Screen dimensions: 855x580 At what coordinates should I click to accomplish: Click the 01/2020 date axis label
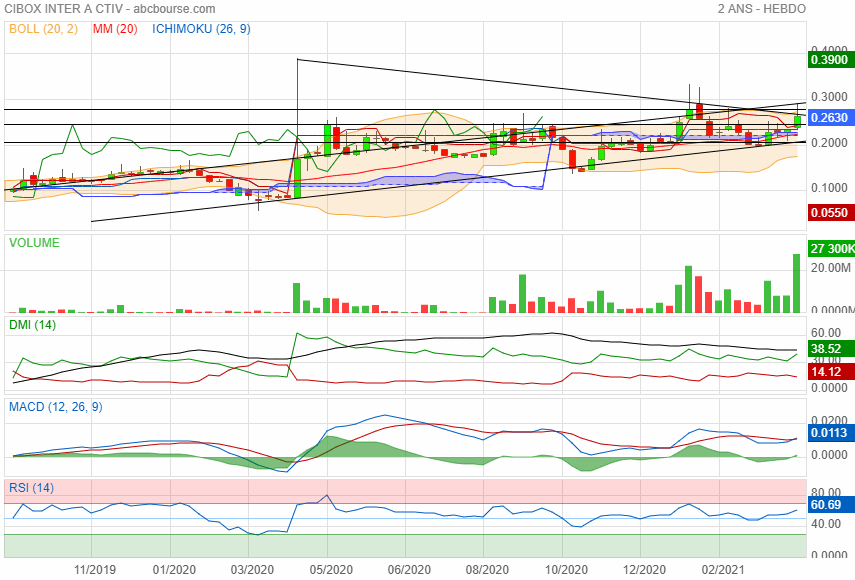pyautogui.click(x=174, y=570)
